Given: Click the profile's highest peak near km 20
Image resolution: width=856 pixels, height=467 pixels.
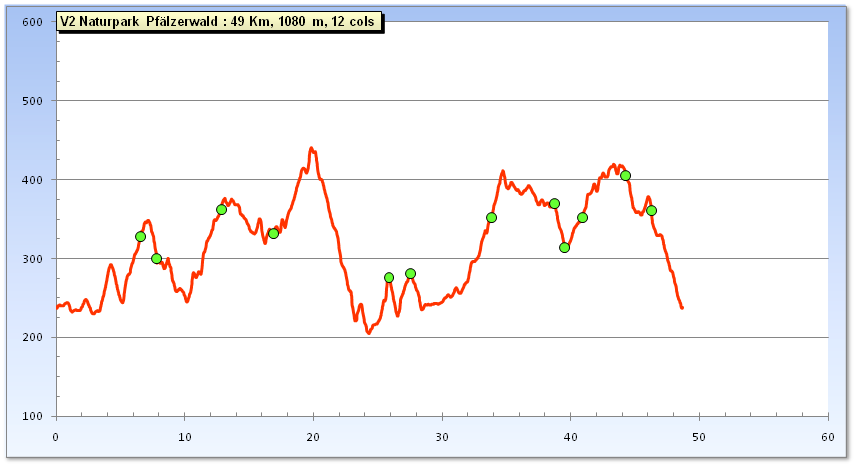Looking at the screenshot, I should 311,148.
